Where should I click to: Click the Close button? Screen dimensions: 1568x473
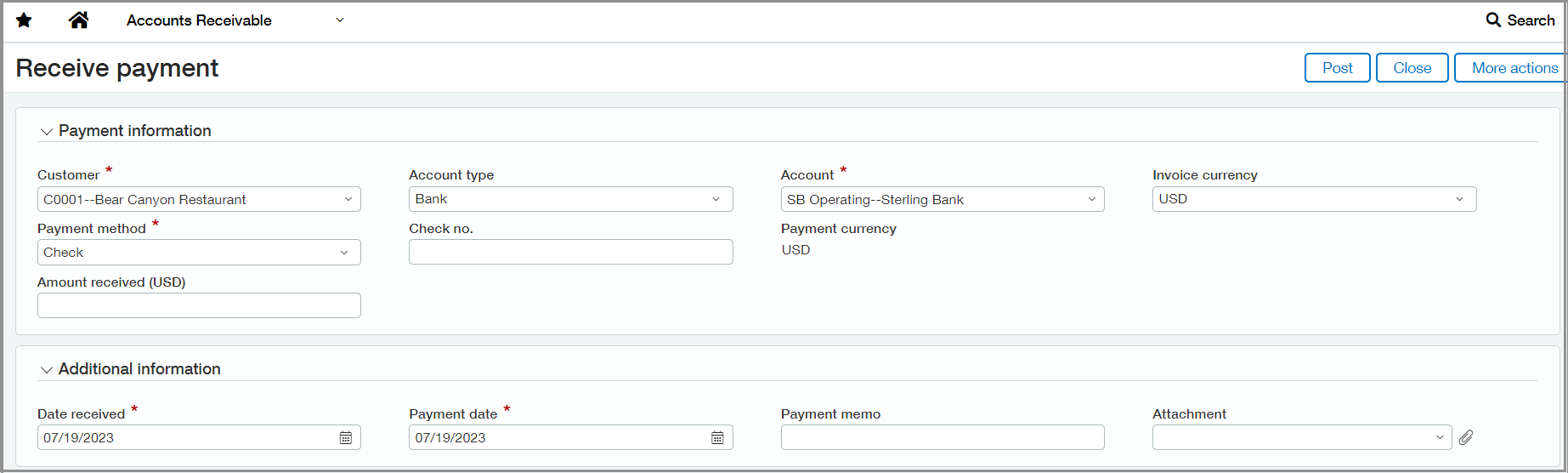click(x=1412, y=68)
